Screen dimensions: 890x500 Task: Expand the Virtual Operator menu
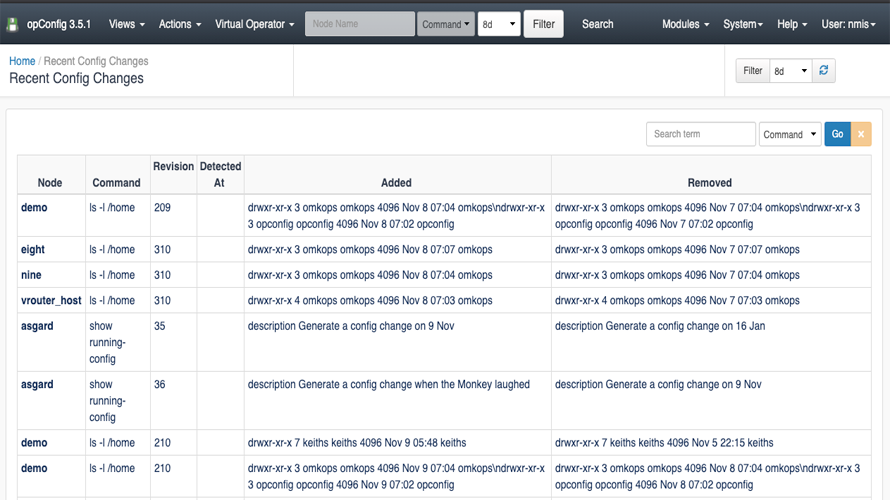pos(254,24)
